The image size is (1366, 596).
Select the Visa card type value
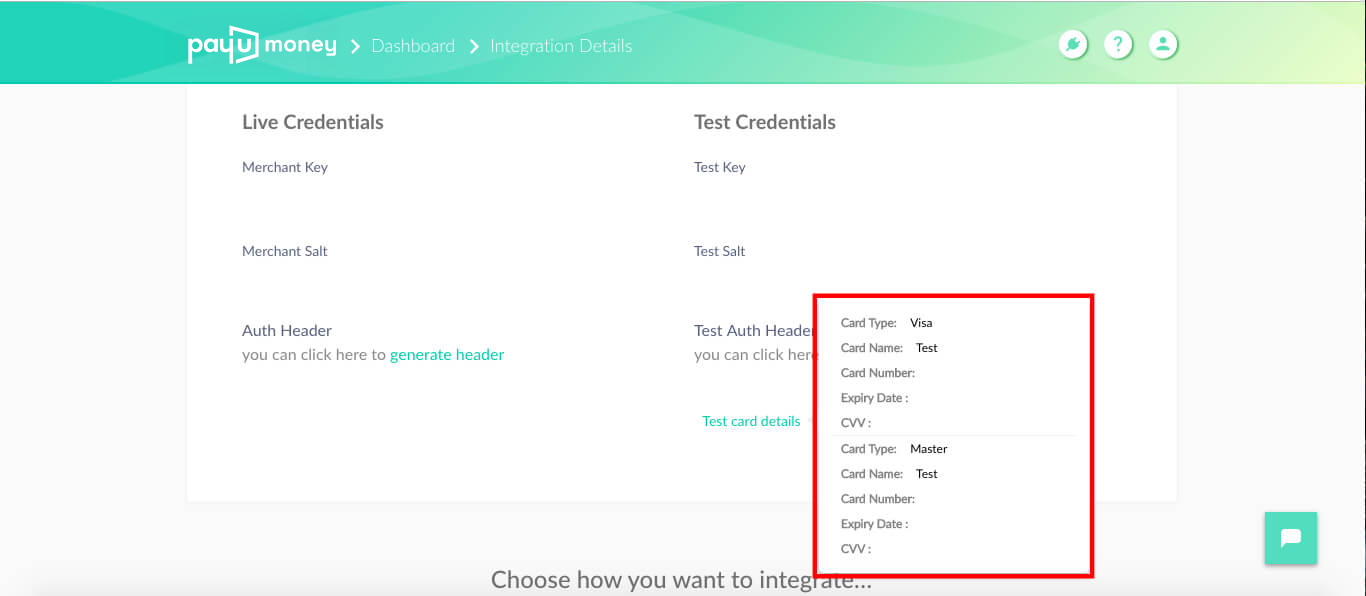921,323
